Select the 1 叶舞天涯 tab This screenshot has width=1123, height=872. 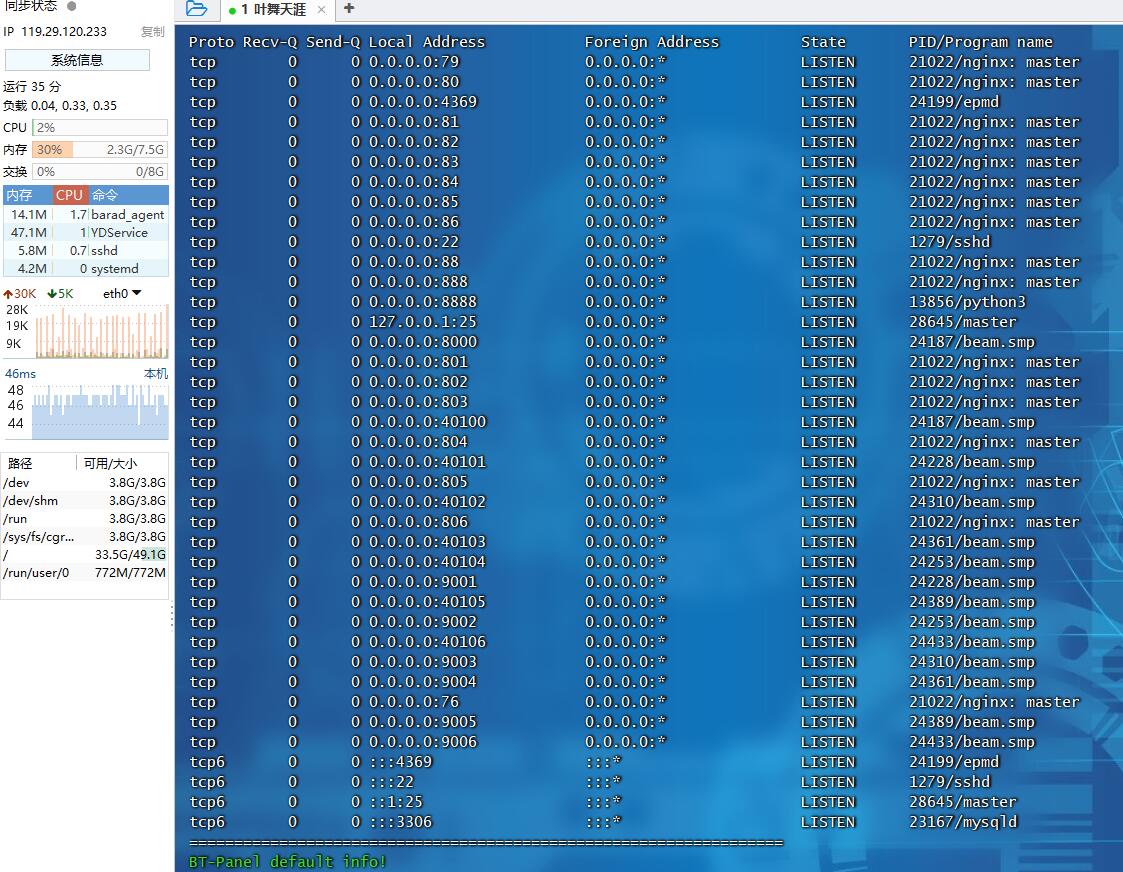point(274,9)
